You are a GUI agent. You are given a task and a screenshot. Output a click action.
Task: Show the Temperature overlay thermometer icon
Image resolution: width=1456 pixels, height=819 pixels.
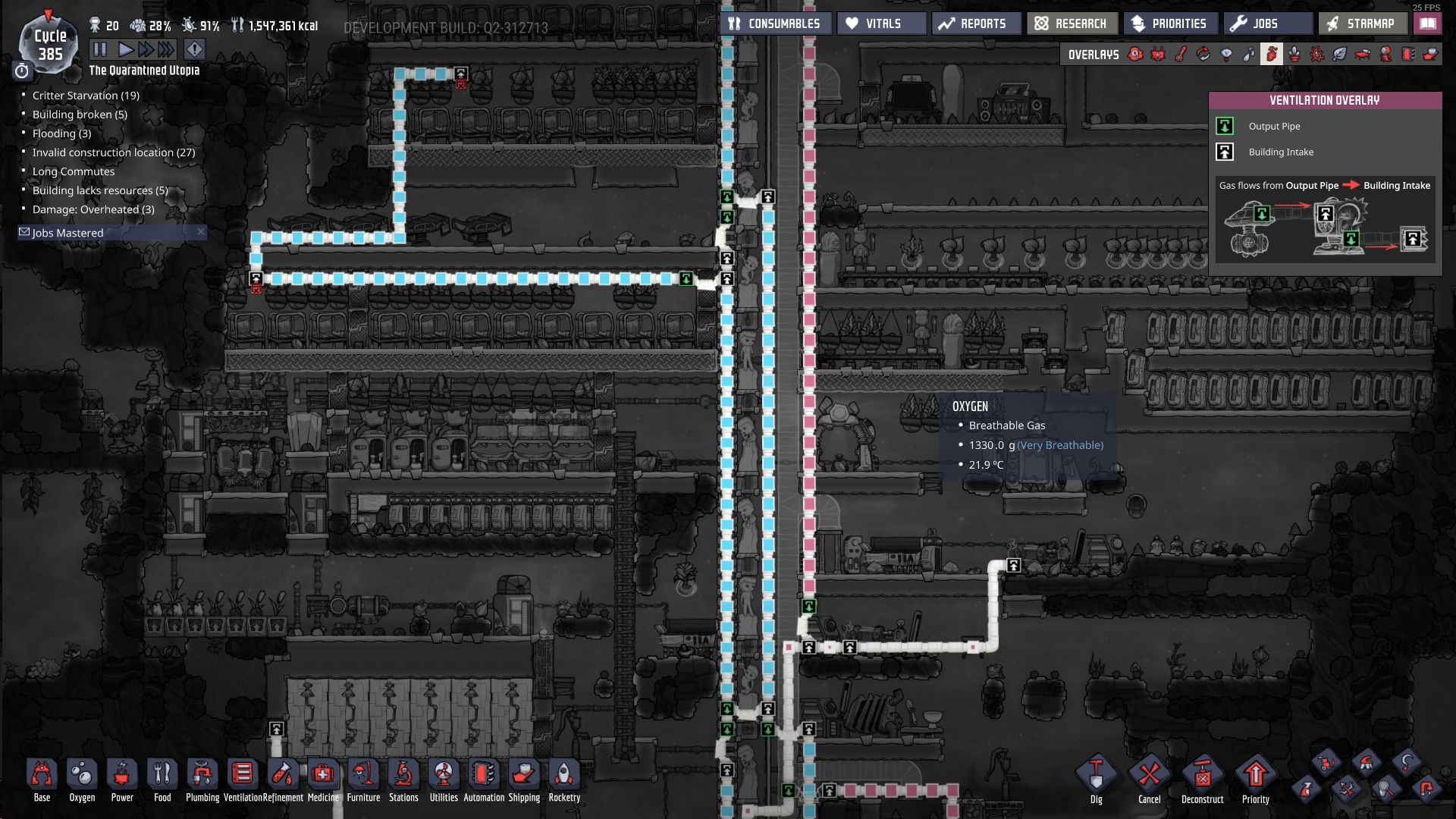(x=1181, y=55)
